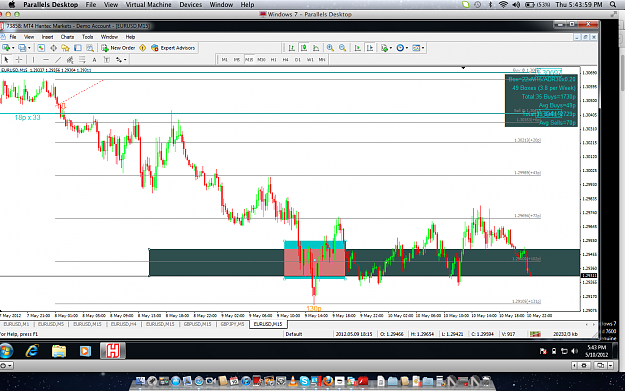Select the arrow Cursor tool

(x=6, y=60)
